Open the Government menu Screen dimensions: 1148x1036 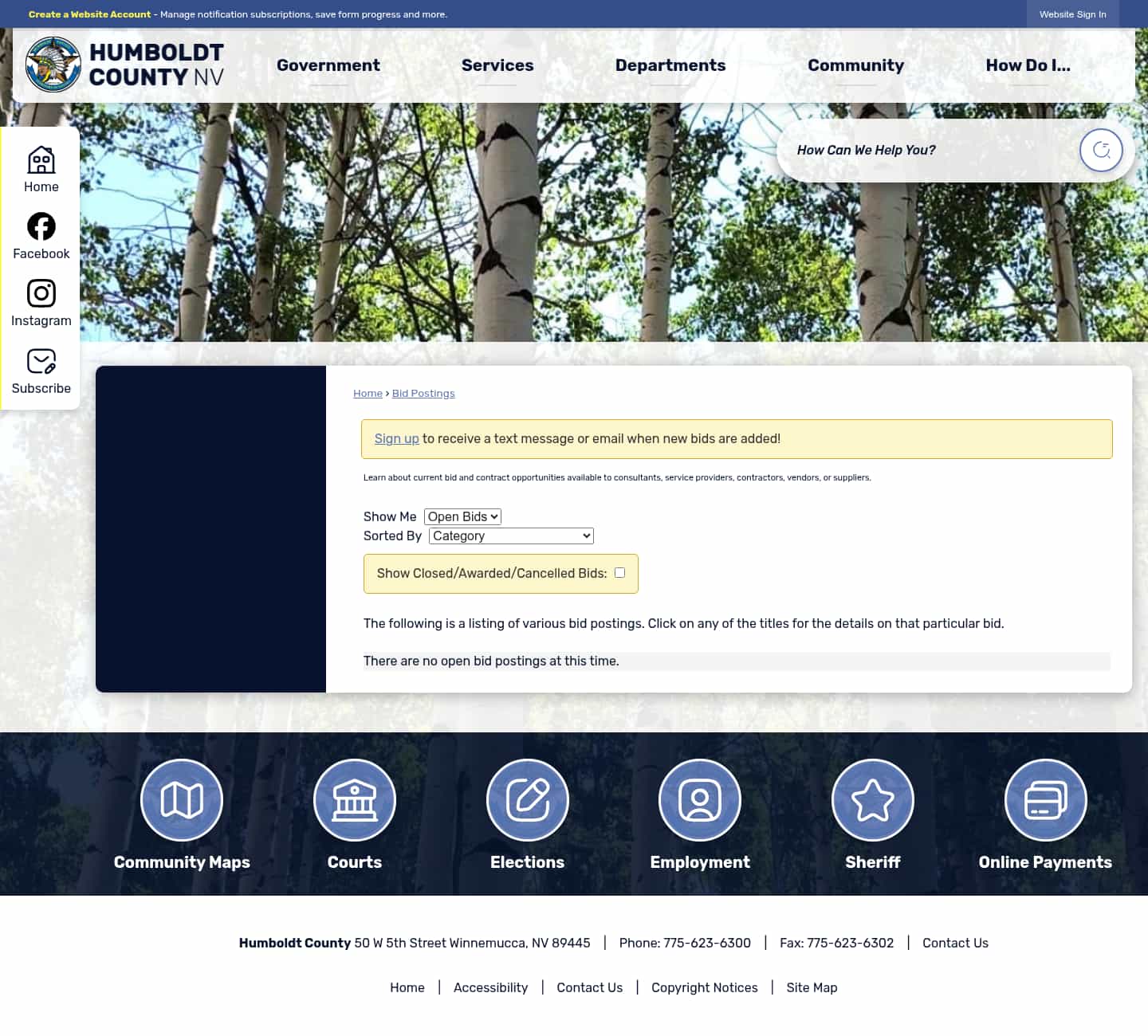[328, 65]
